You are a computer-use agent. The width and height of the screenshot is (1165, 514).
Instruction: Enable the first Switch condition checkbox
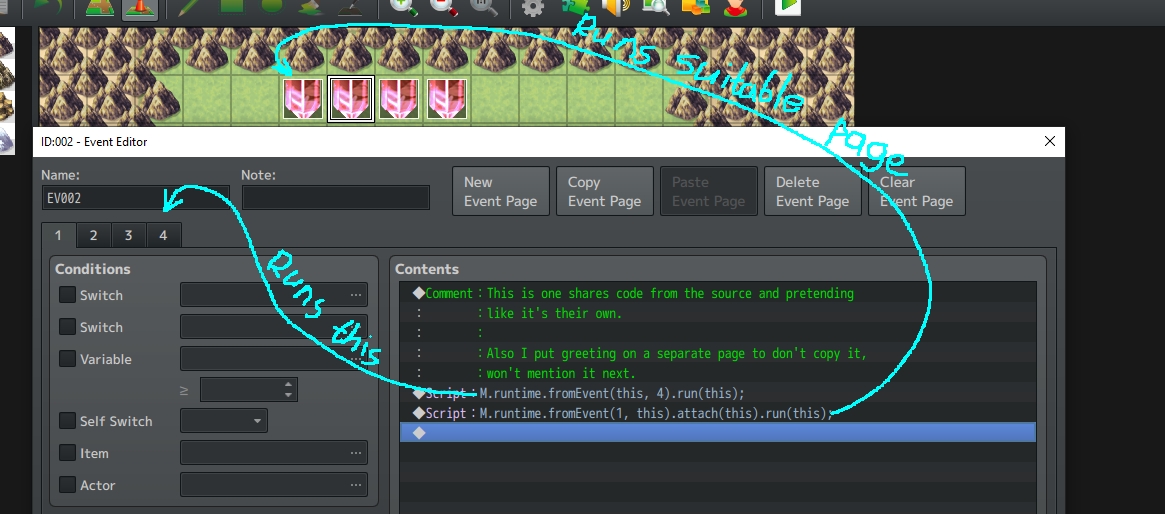coord(68,295)
